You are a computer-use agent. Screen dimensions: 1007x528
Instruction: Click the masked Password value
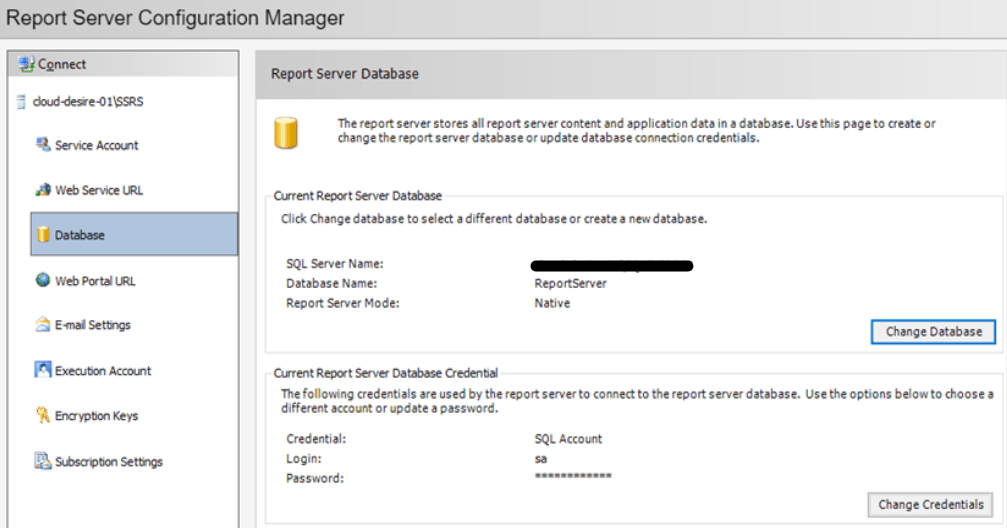click(x=573, y=477)
